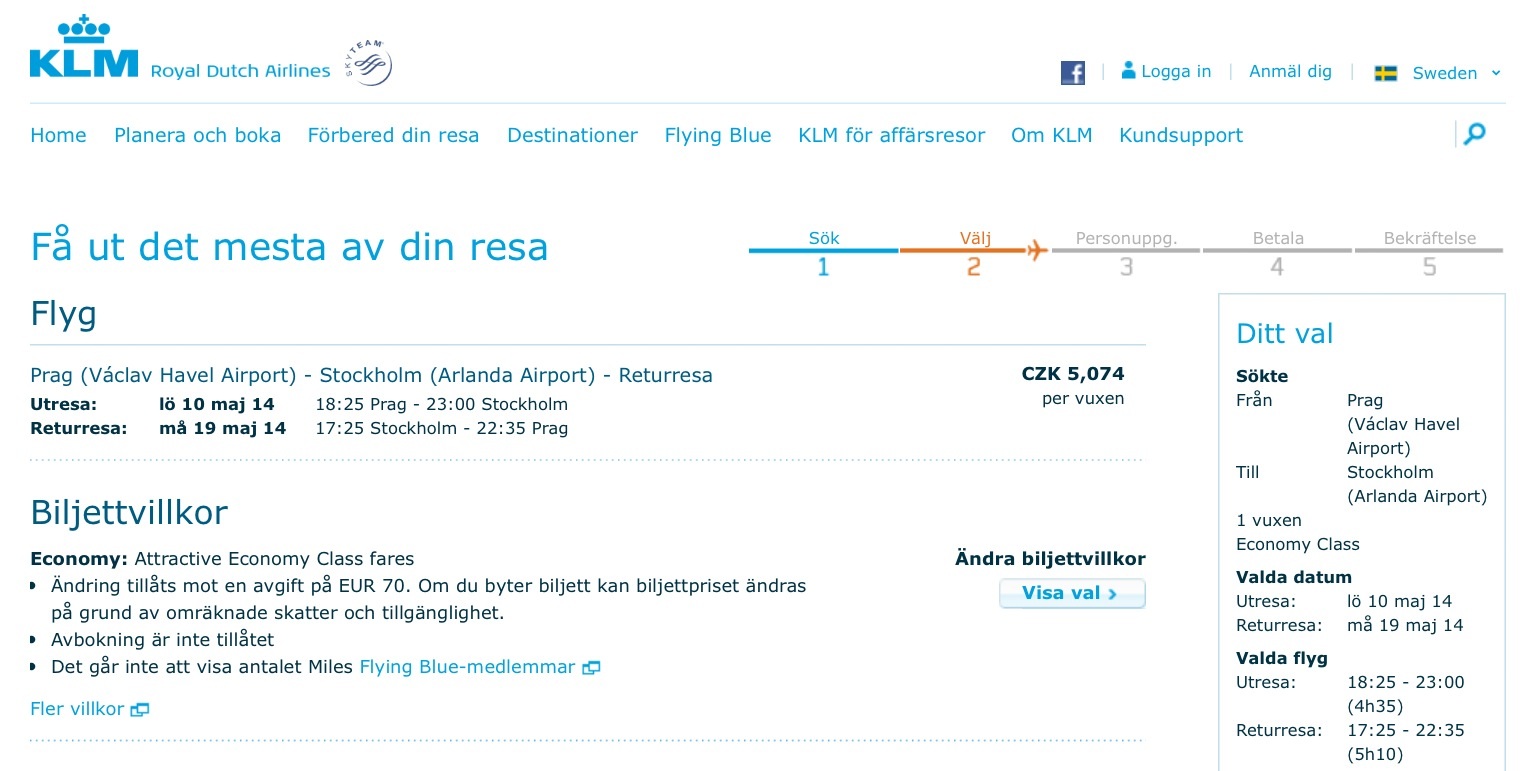1532x771 pixels.
Task: Open the Förbered din resa menu
Action: 393,135
